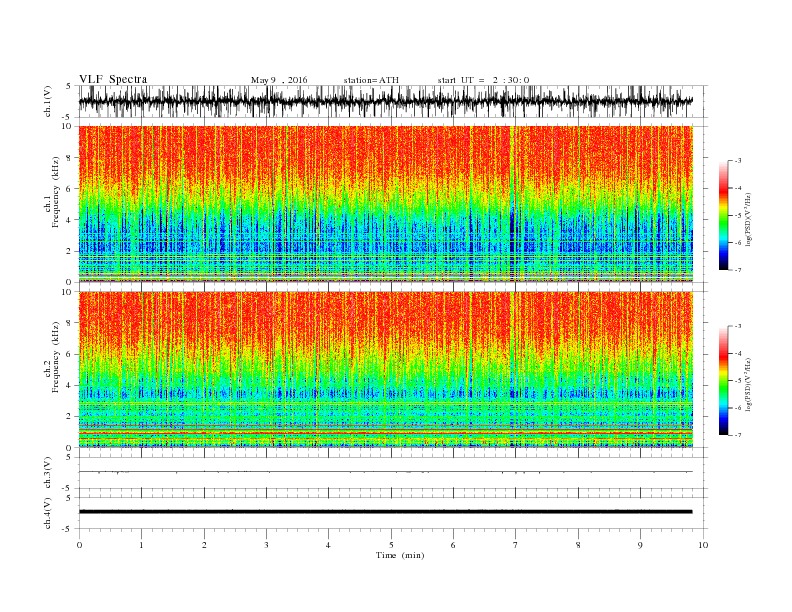This screenshot has height=612, width=792.
Task: Click the "8" kHz tick on ch.1 frequency axis
Action: tap(69, 158)
